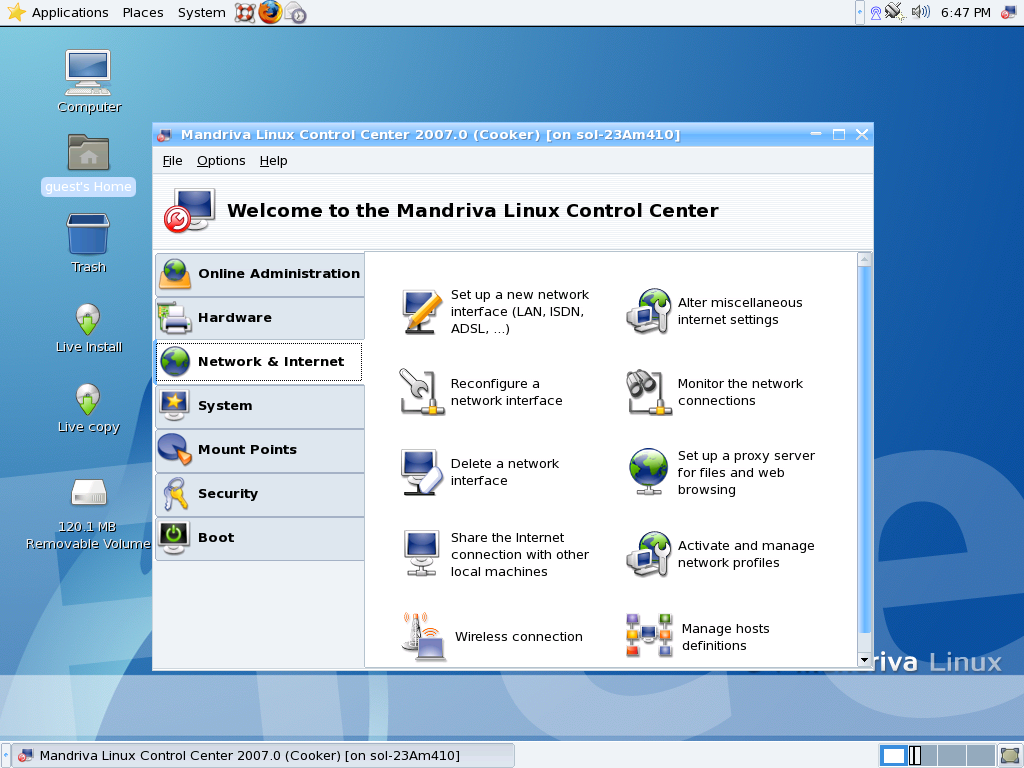Open the Applications menu in top panel
The height and width of the screenshot is (768, 1024).
pos(70,12)
